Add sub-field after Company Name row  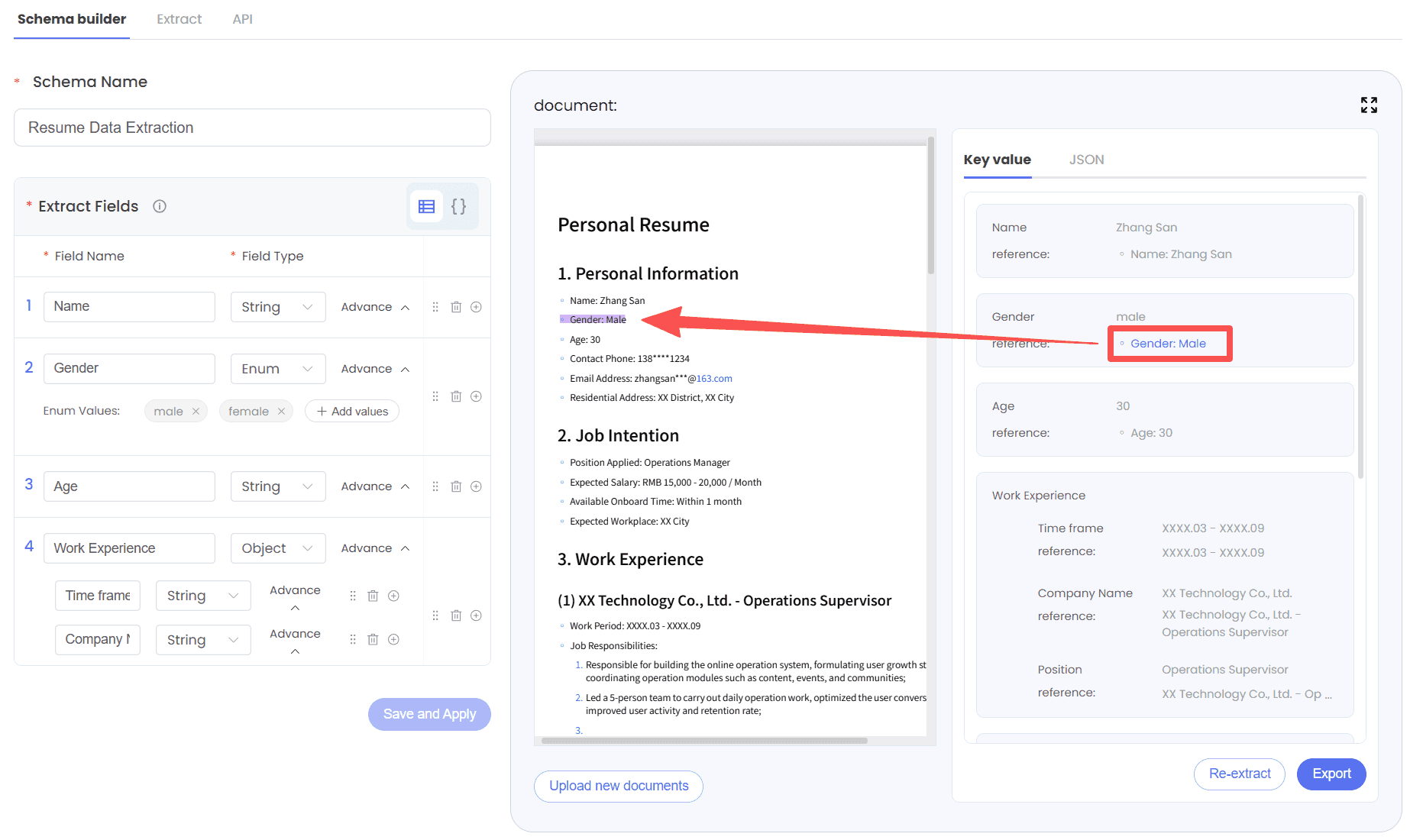click(393, 639)
